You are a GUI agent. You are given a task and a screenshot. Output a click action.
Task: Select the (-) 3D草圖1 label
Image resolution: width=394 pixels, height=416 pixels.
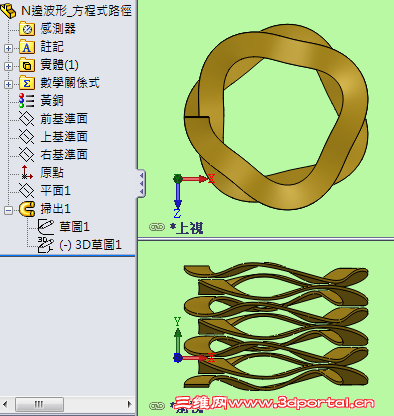(x=90, y=245)
